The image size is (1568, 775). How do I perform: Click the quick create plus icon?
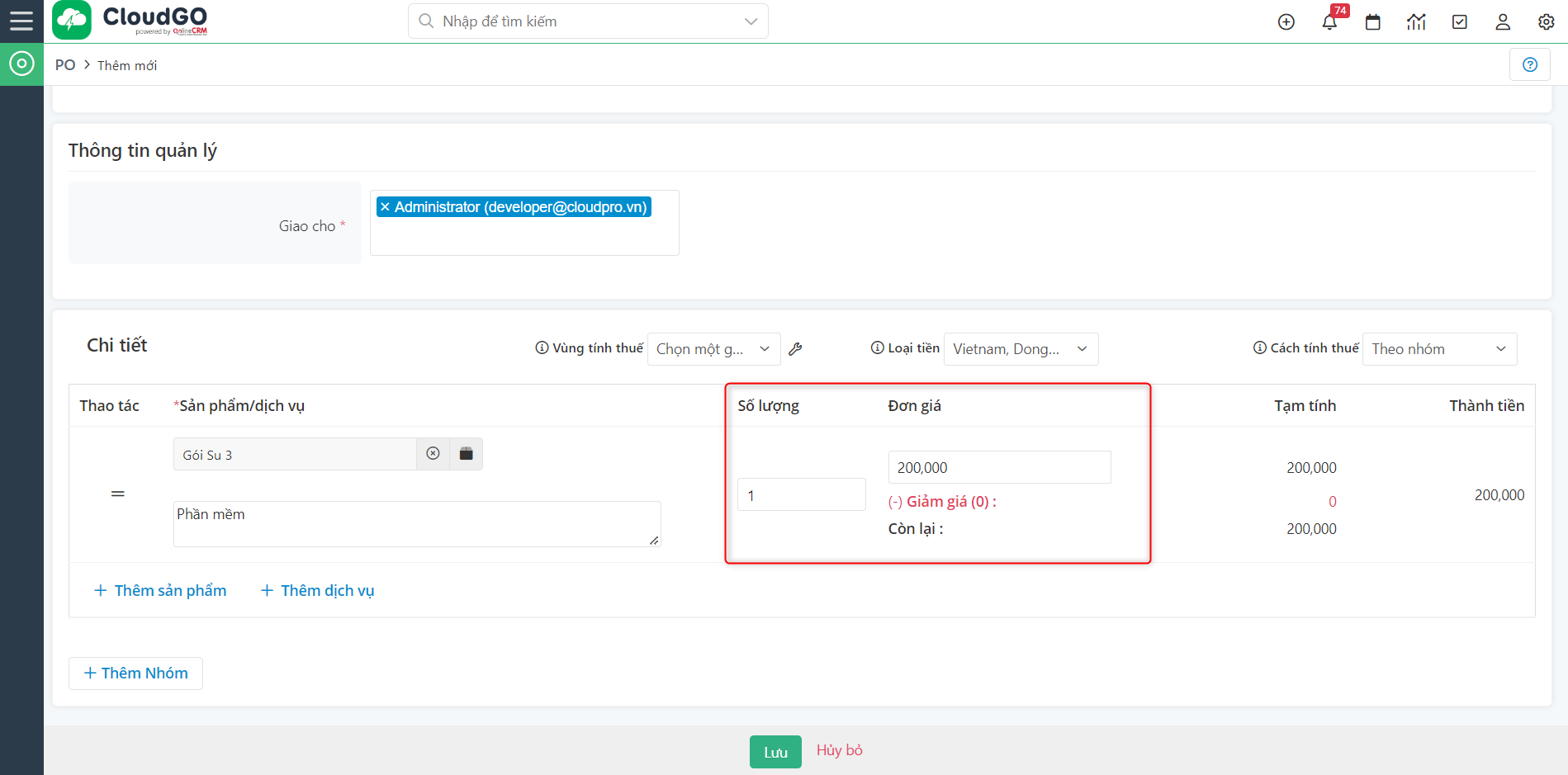1286,22
